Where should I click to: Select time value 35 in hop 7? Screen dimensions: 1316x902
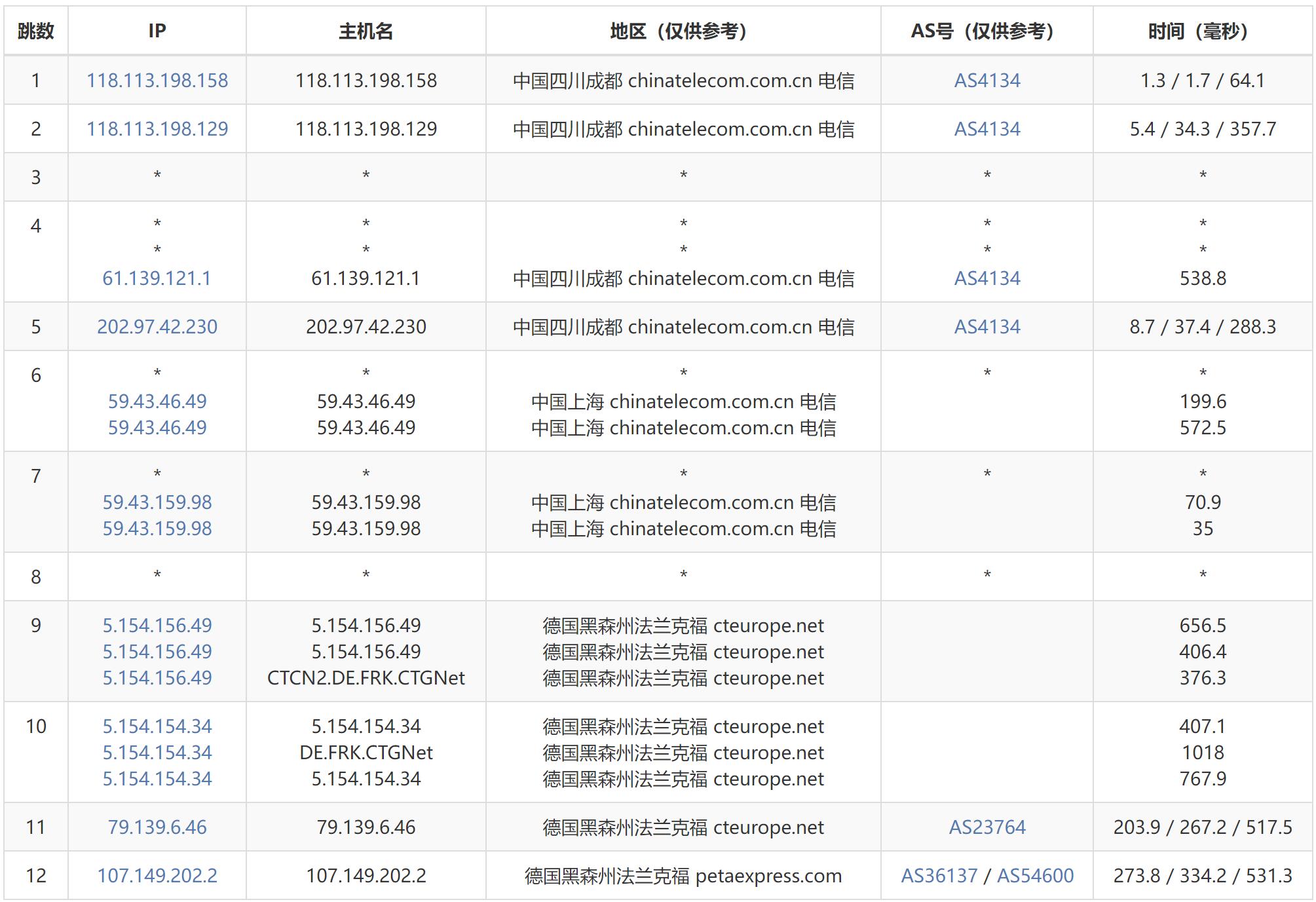[x=1203, y=529]
